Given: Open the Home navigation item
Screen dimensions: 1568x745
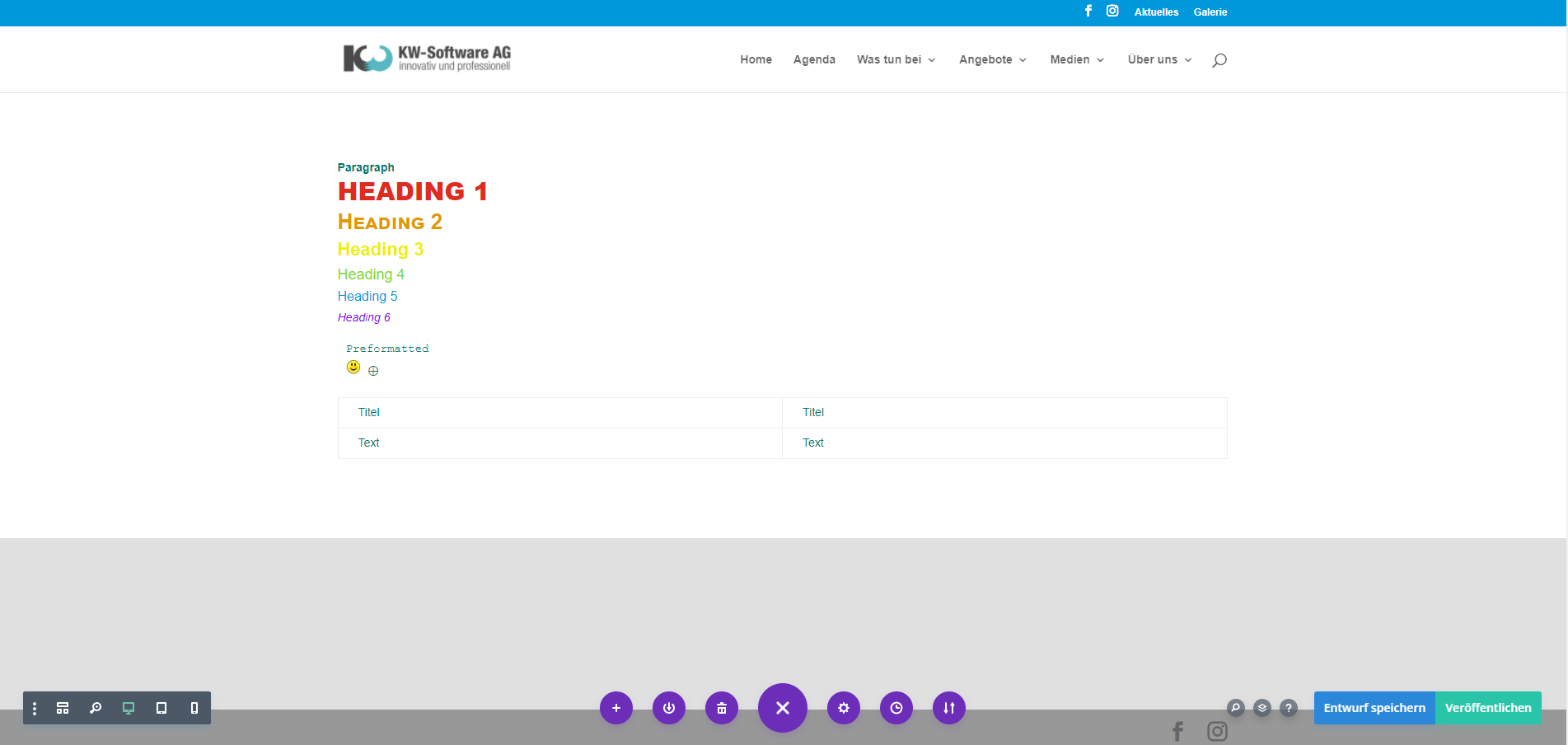Looking at the screenshot, I should (756, 59).
